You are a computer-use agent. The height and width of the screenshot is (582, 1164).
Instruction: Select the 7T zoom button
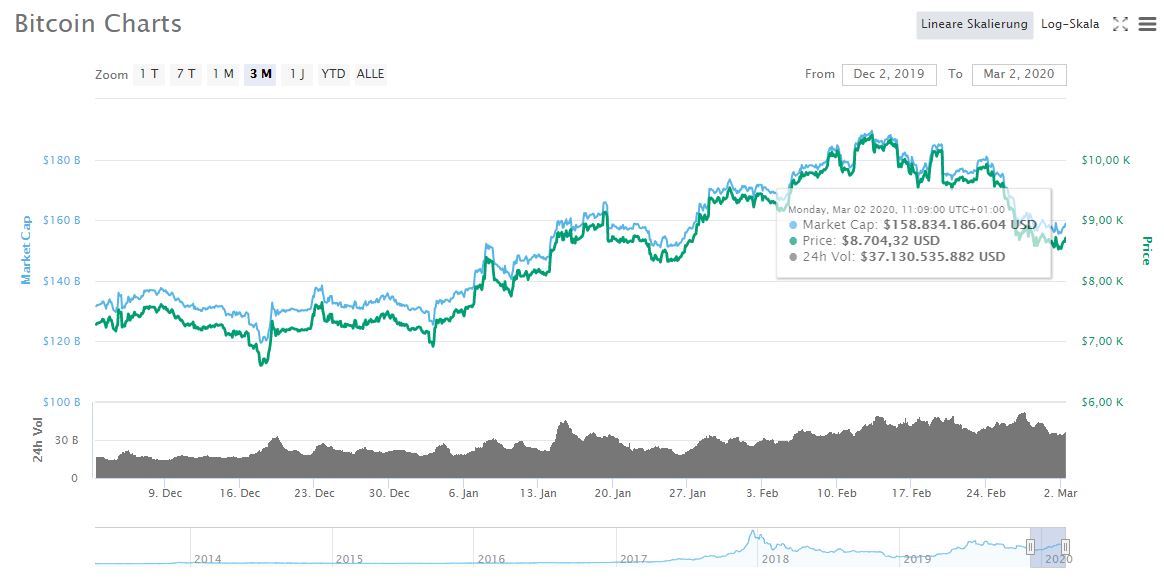click(184, 73)
